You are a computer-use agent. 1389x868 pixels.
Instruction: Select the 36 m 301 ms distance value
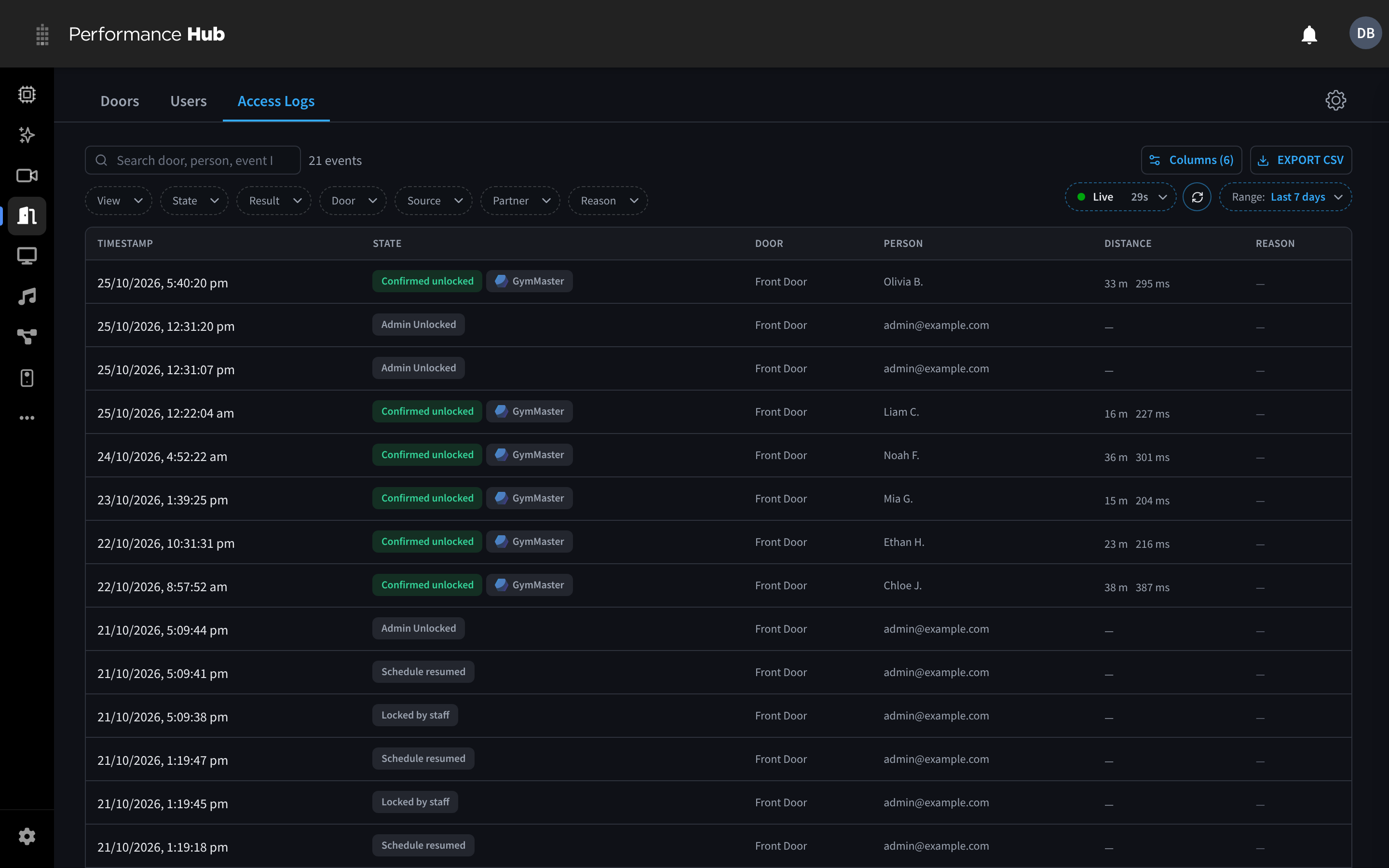click(1136, 458)
